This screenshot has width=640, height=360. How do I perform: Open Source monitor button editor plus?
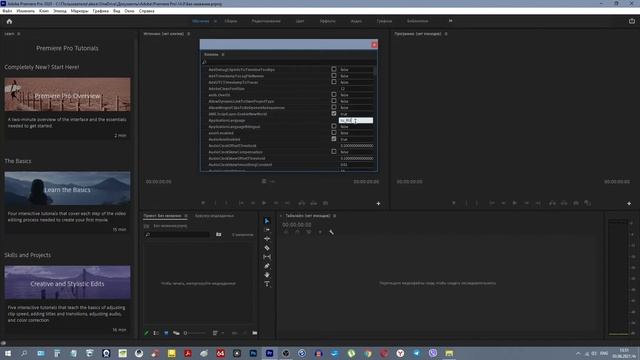tap(378, 203)
